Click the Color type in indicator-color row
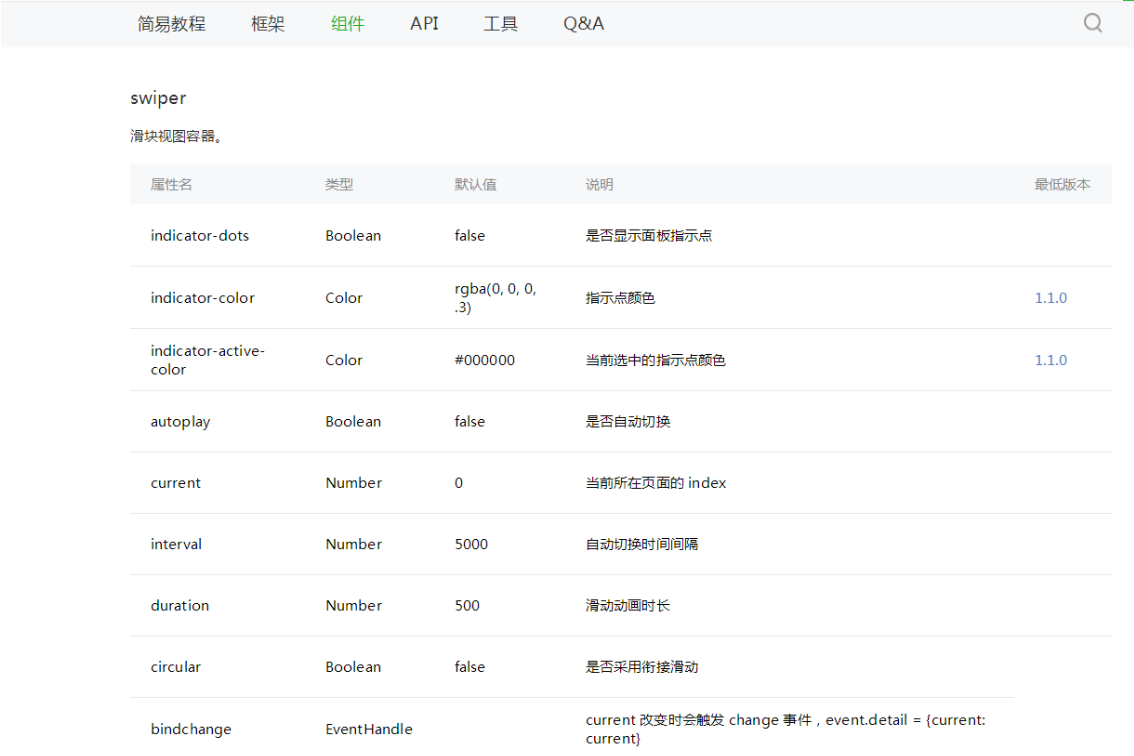The image size is (1134, 756). point(344,298)
